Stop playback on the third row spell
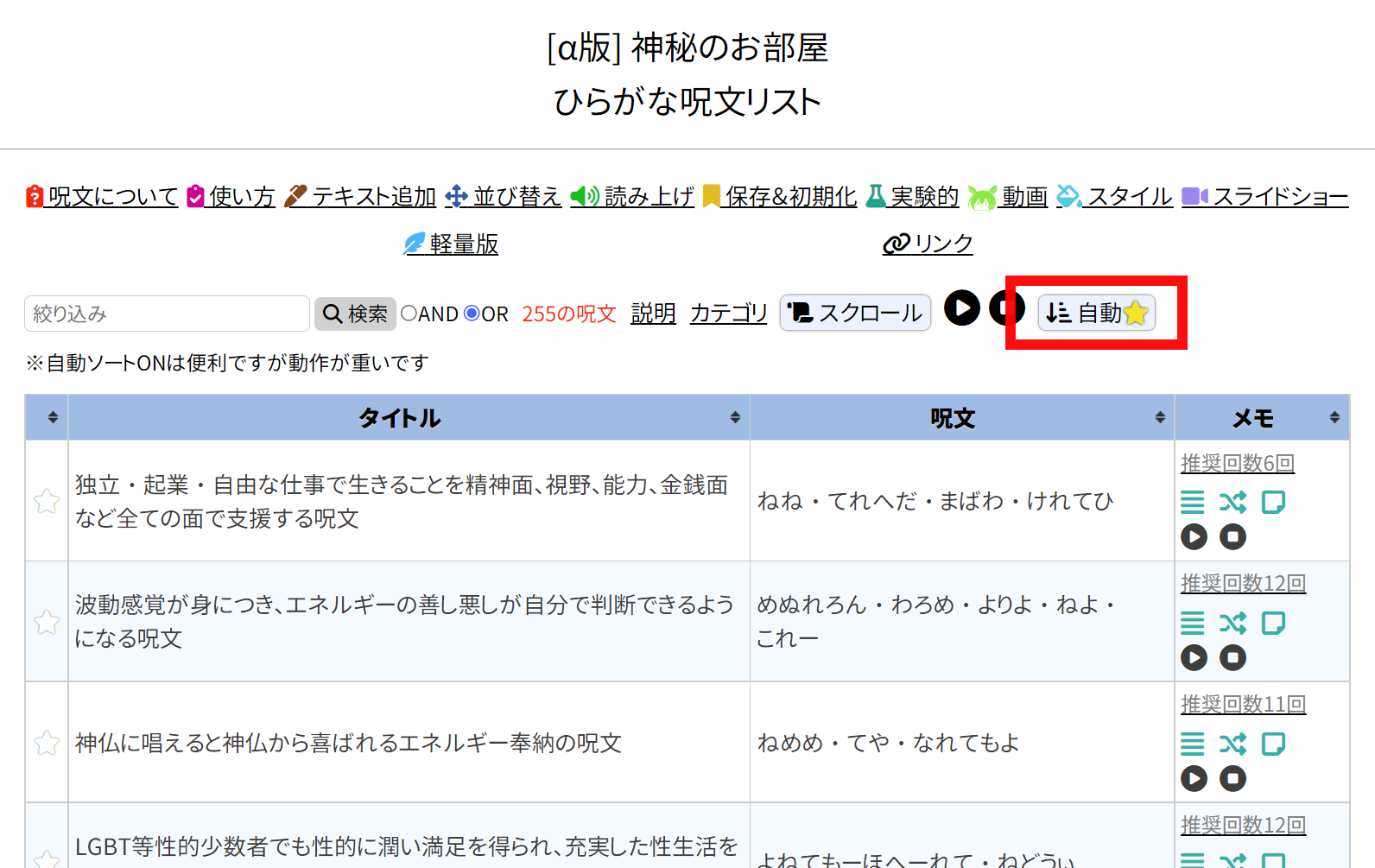This screenshot has width=1375, height=868. (1232, 779)
